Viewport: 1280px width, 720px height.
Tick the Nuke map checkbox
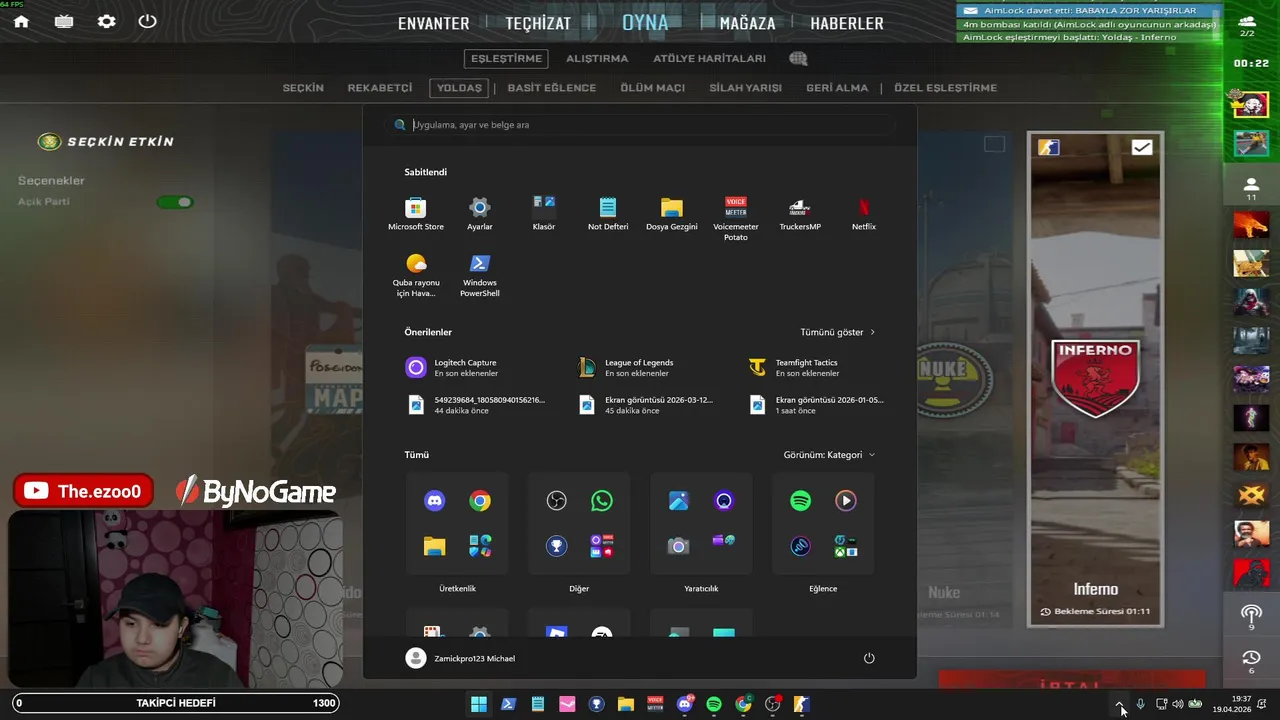[994, 144]
